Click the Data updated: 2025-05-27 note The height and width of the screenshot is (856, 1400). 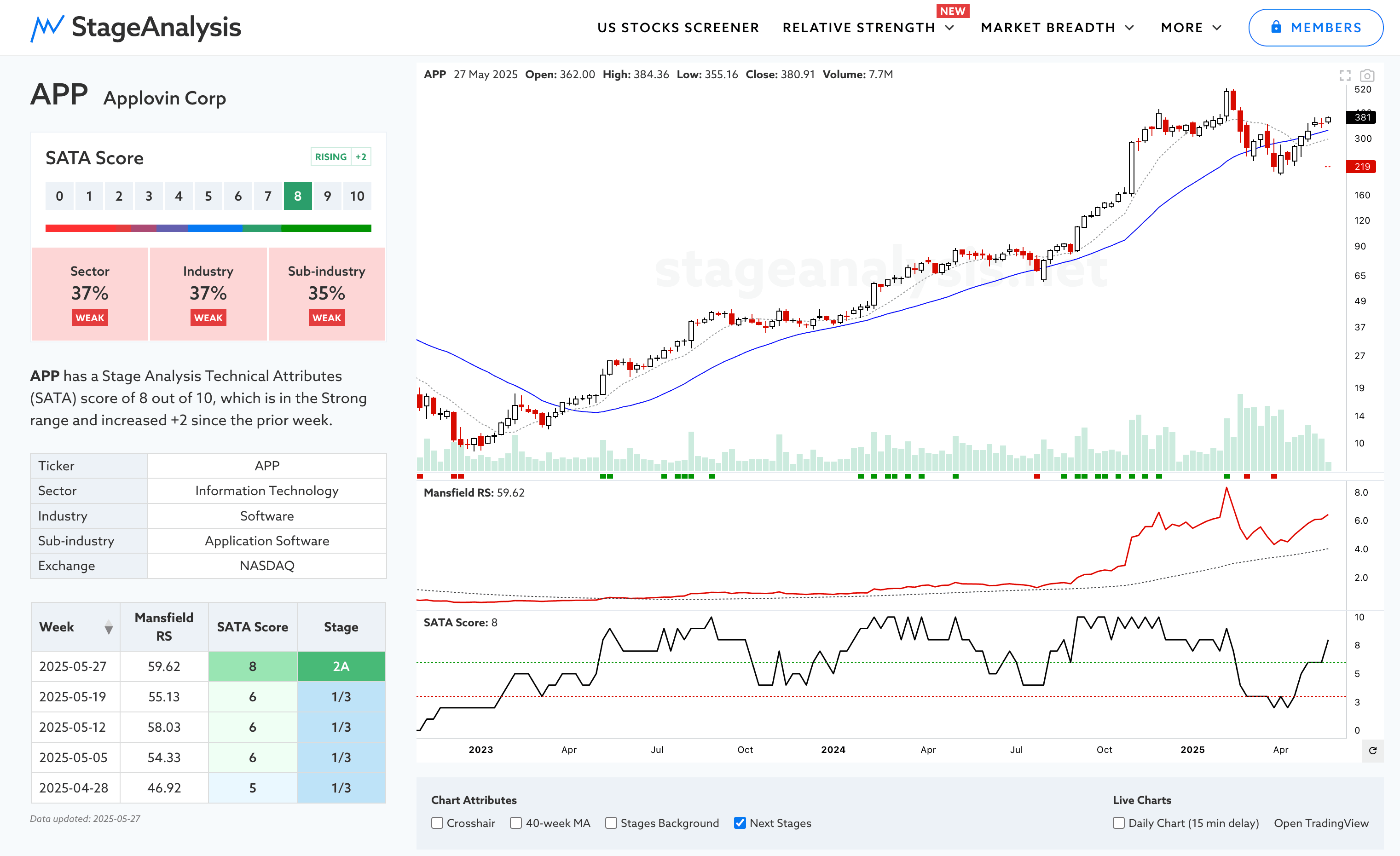[85, 819]
